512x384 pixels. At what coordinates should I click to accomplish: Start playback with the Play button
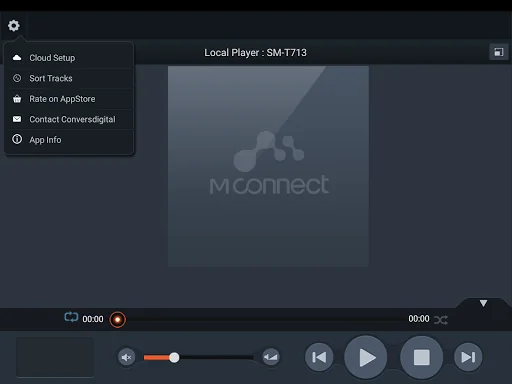[x=366, y=357]
